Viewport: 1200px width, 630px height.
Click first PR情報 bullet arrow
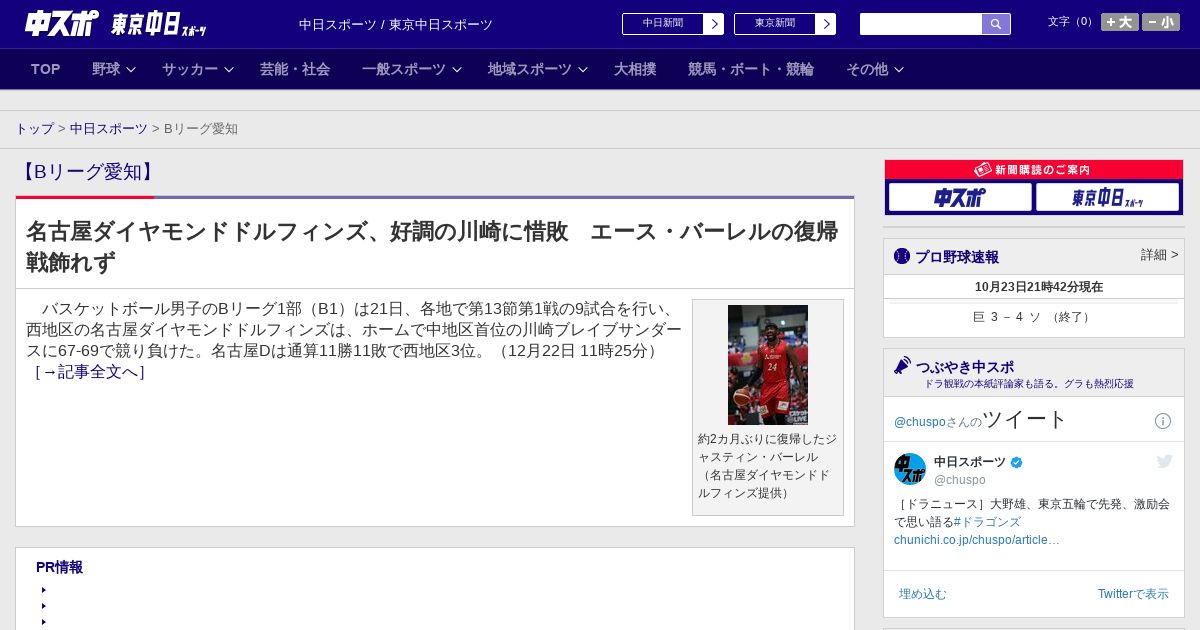(x=44, y=590)
